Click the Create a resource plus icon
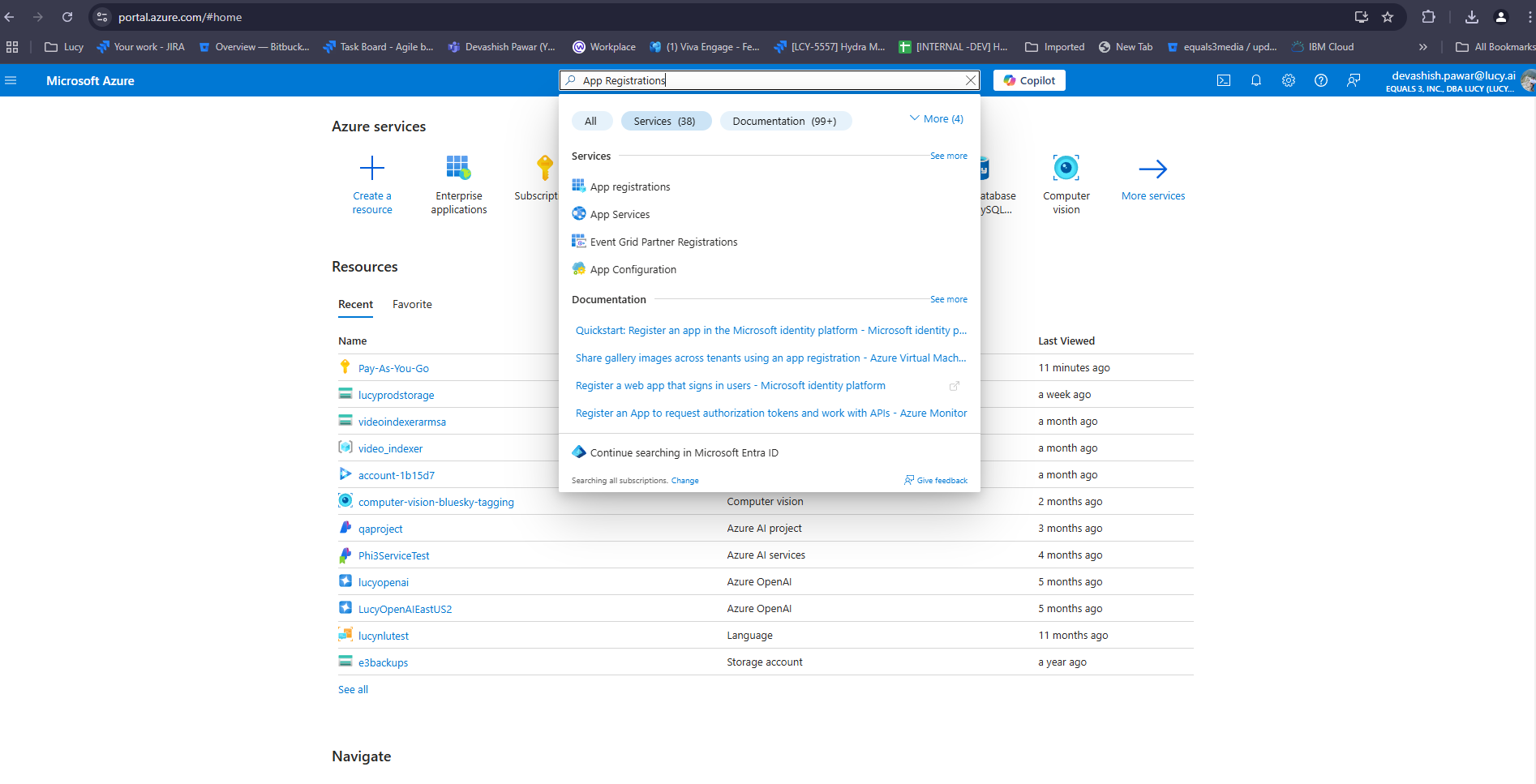This screenshot has height=784, width=1536. [372, 169]
